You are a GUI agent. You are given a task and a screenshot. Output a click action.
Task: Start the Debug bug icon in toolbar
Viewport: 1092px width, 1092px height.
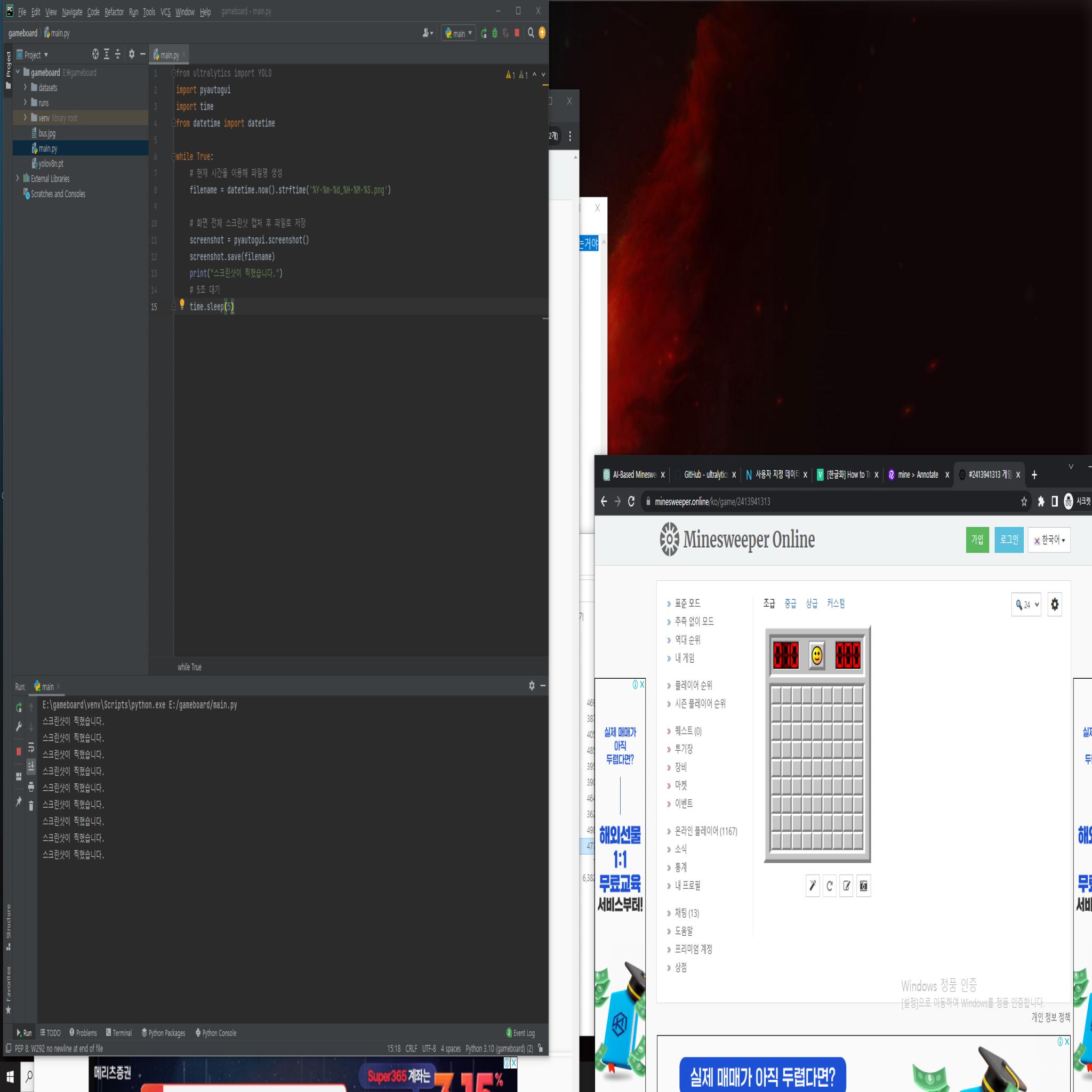(495, 34)
